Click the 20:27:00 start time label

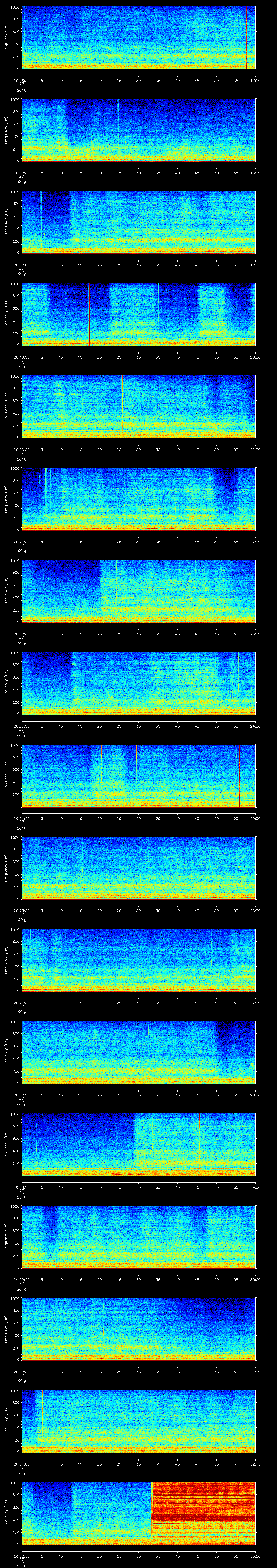(x=21, y=1095)
